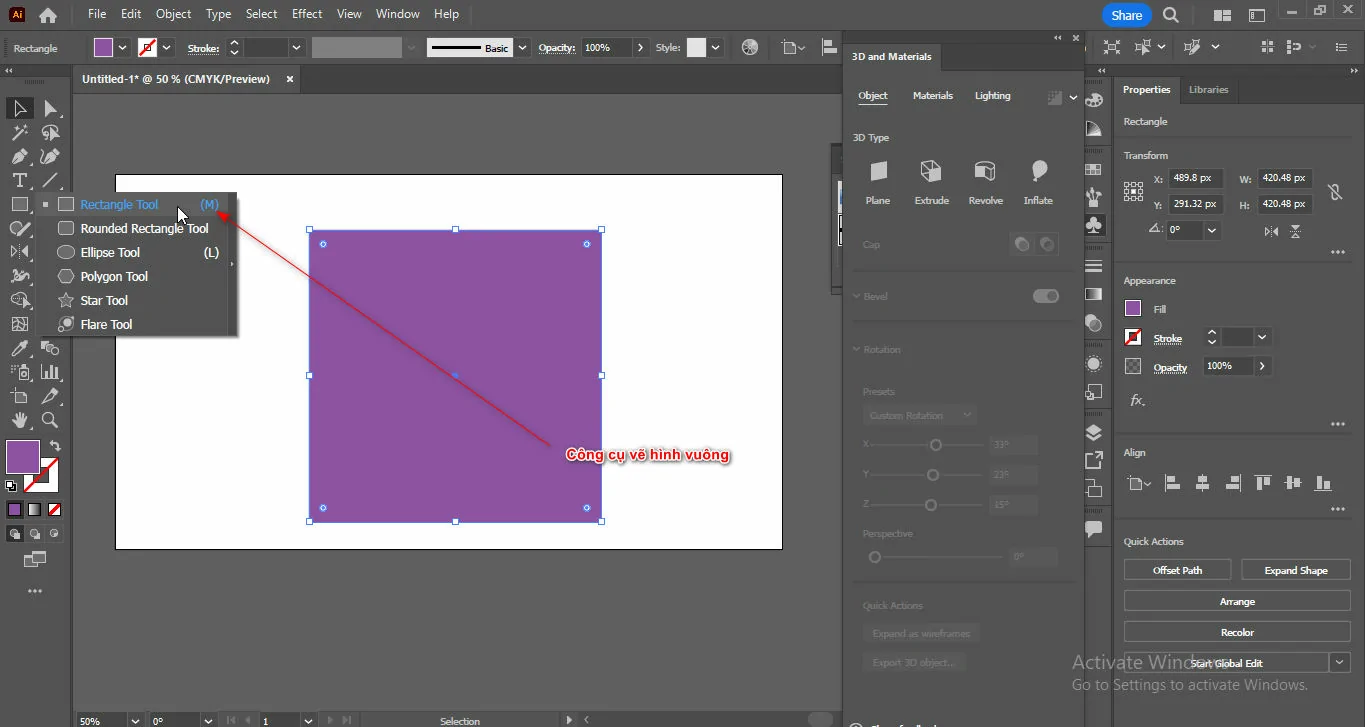Open the Opacity dropdown in the control bar
The height and width of the screenshot is (727, 1365).
click(x=640, y=47)
